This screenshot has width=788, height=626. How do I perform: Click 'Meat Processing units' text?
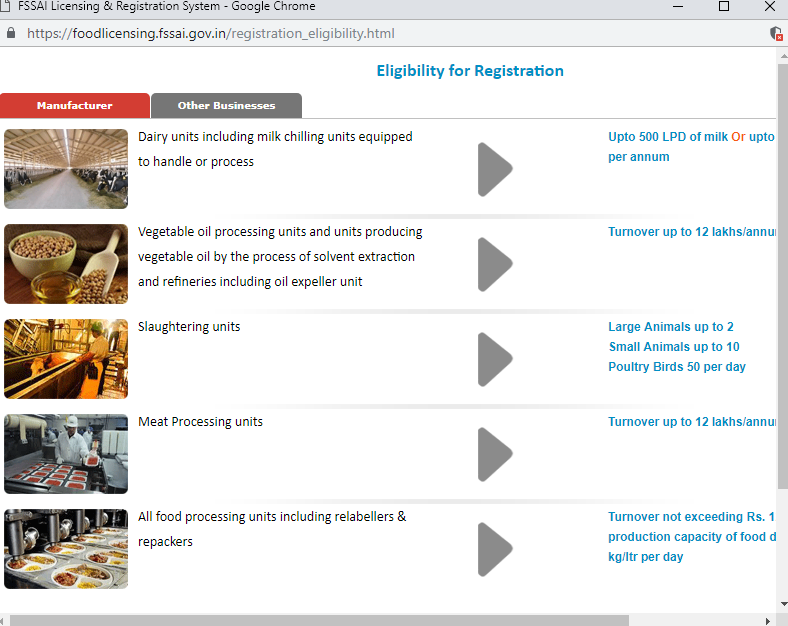click(201, 422)
